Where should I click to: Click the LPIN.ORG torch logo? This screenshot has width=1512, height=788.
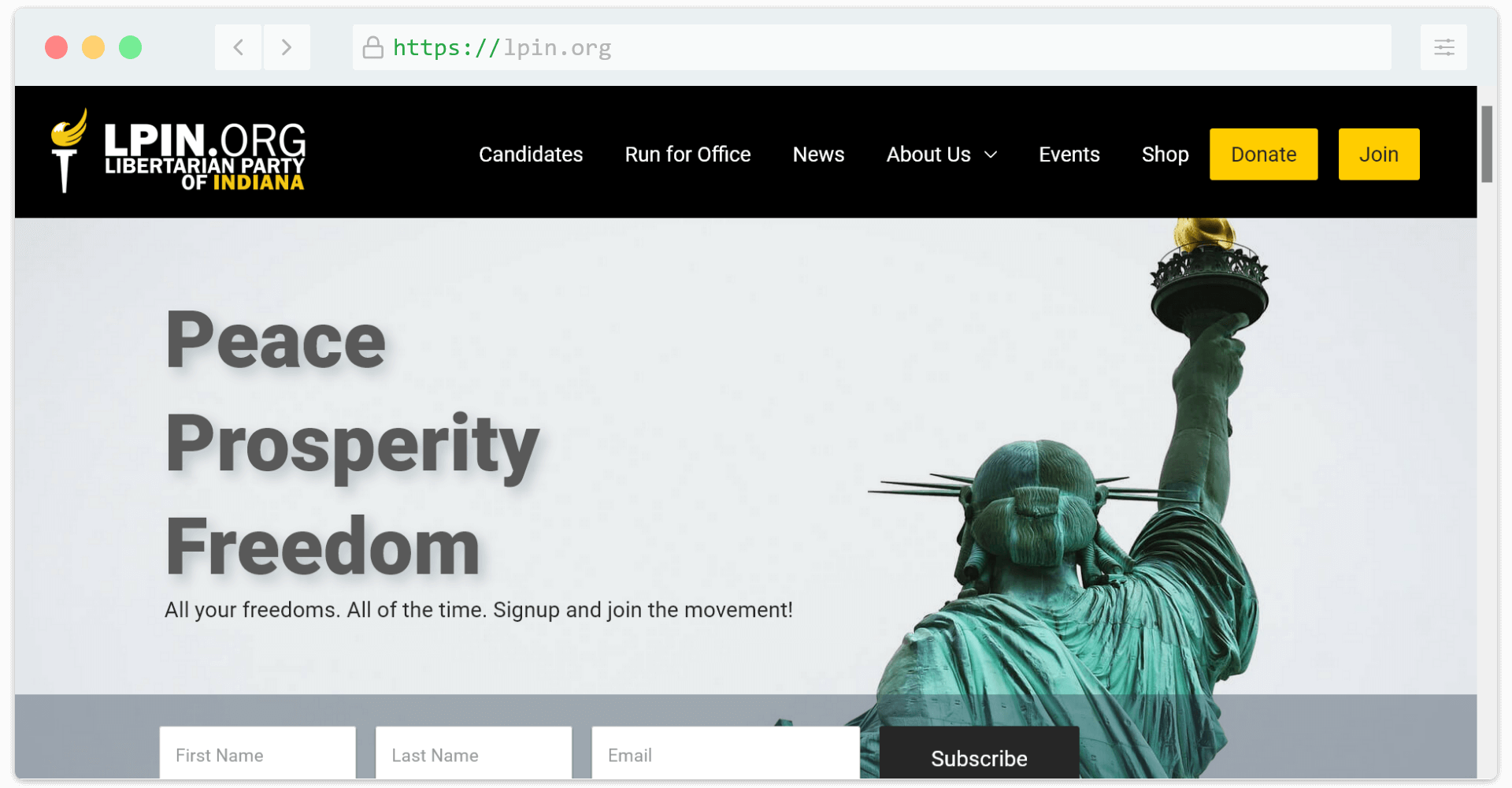[x=178, y=151]
